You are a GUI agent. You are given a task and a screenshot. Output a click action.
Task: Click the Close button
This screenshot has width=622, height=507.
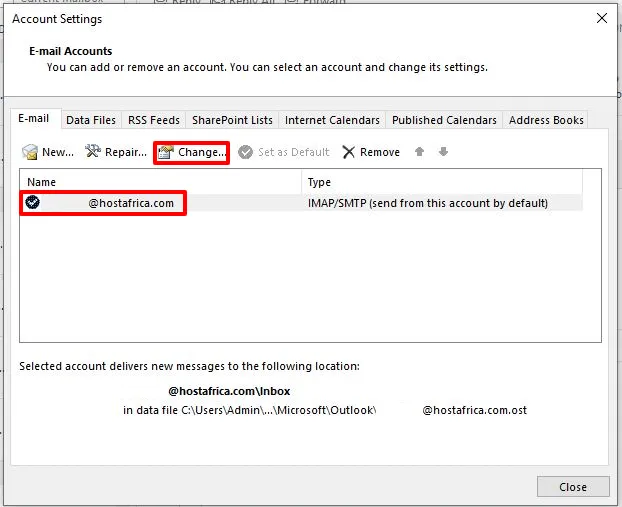[573, 487]
